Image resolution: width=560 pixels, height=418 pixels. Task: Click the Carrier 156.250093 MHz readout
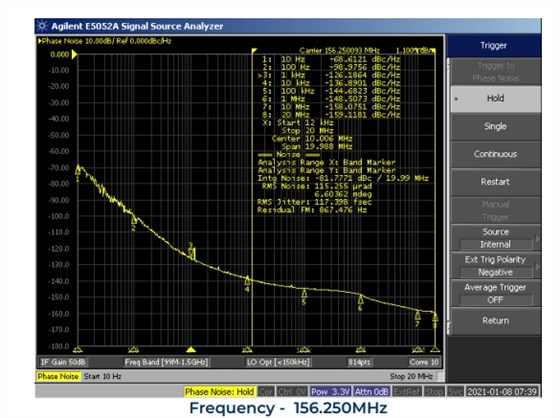[x=339, y=50]
